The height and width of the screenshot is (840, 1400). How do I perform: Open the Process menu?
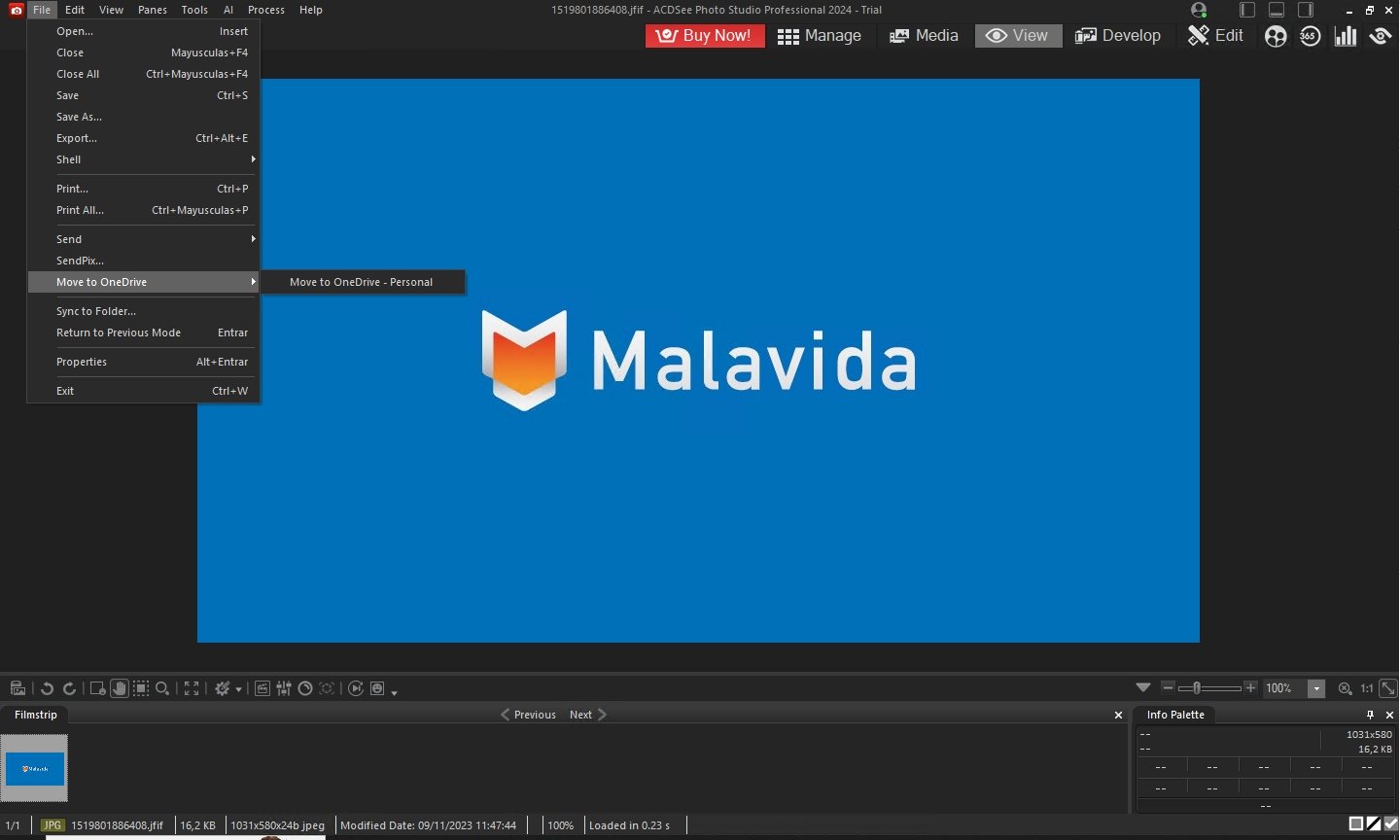click(x=266, y=10)
